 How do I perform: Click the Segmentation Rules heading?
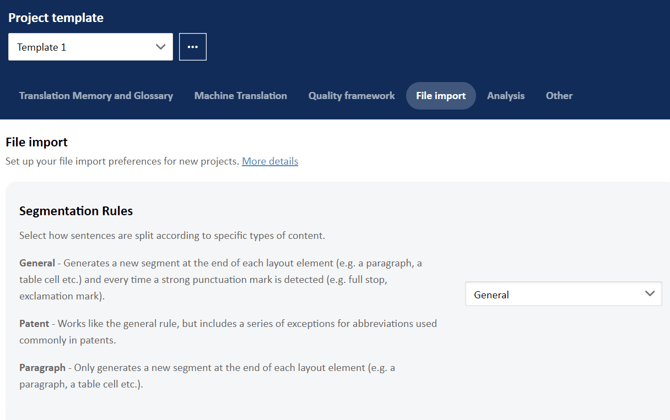[x=76, y=211]
